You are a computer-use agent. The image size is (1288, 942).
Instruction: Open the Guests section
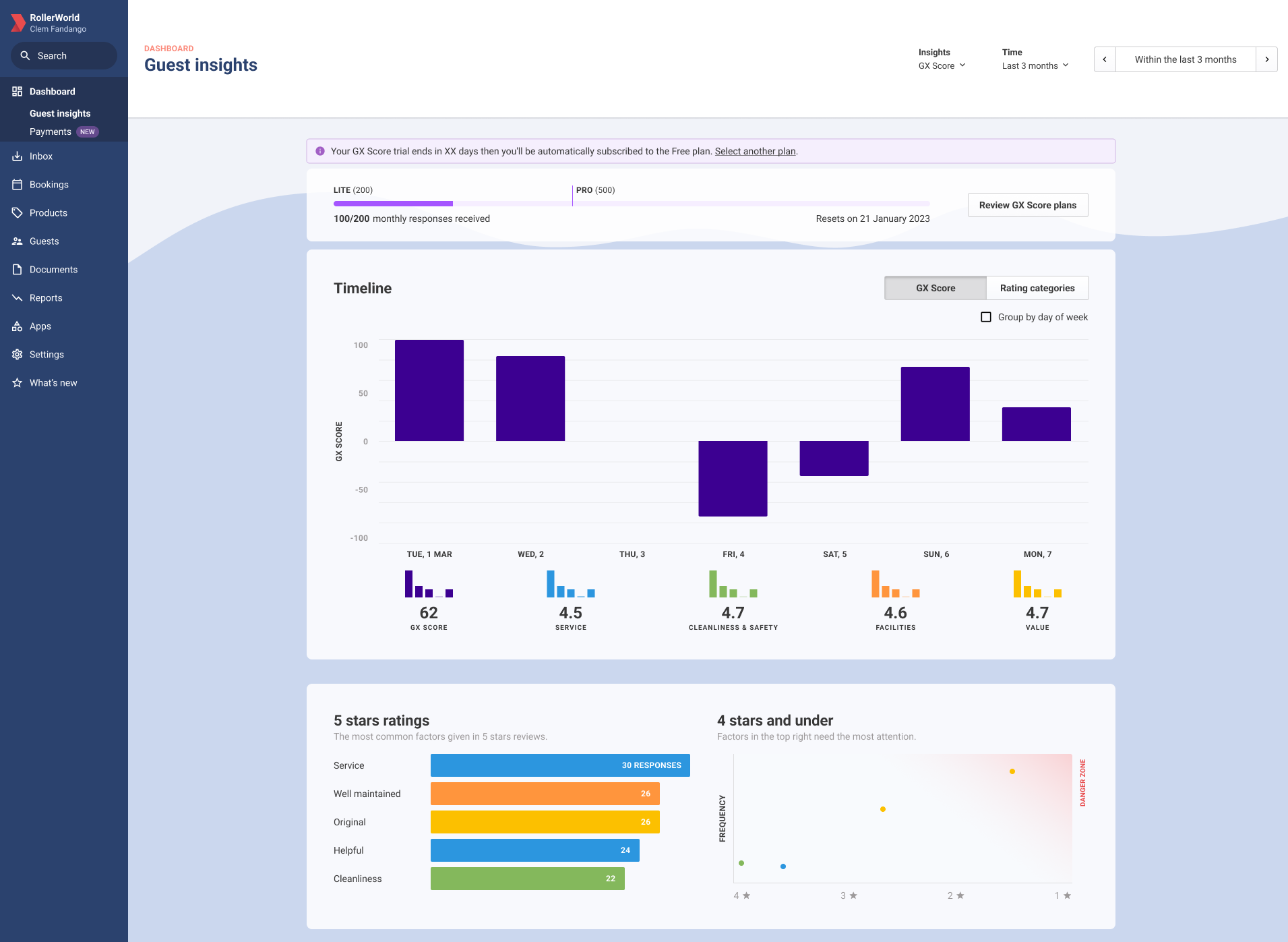click(x=44, y=241)
